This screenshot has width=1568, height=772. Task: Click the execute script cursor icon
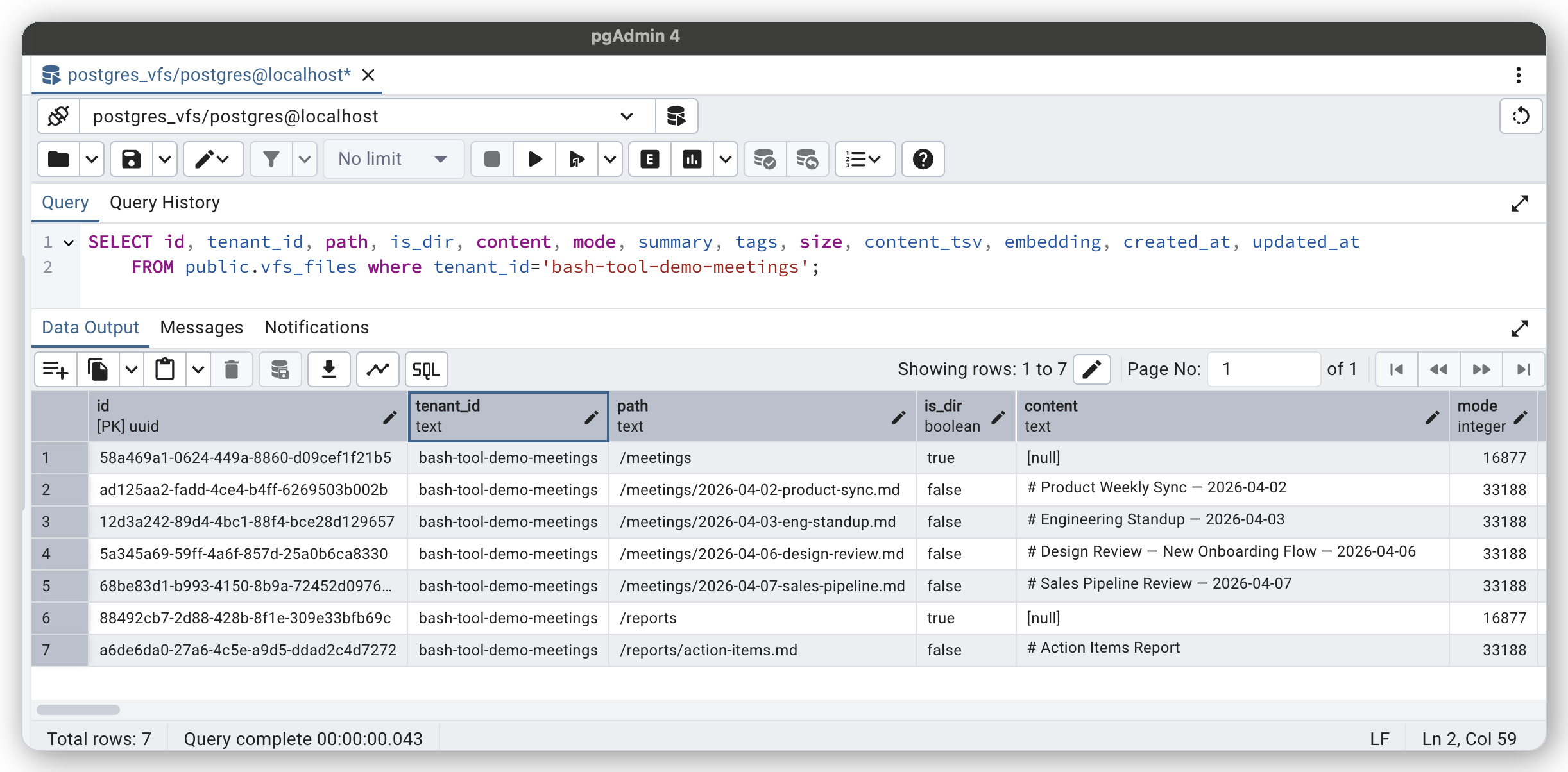[577, 159]
